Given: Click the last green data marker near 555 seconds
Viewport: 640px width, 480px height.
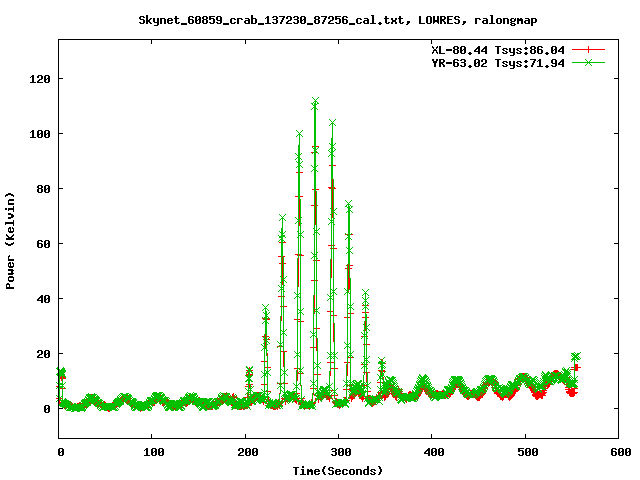Looking at the screenshot, I should click(576, 357).
